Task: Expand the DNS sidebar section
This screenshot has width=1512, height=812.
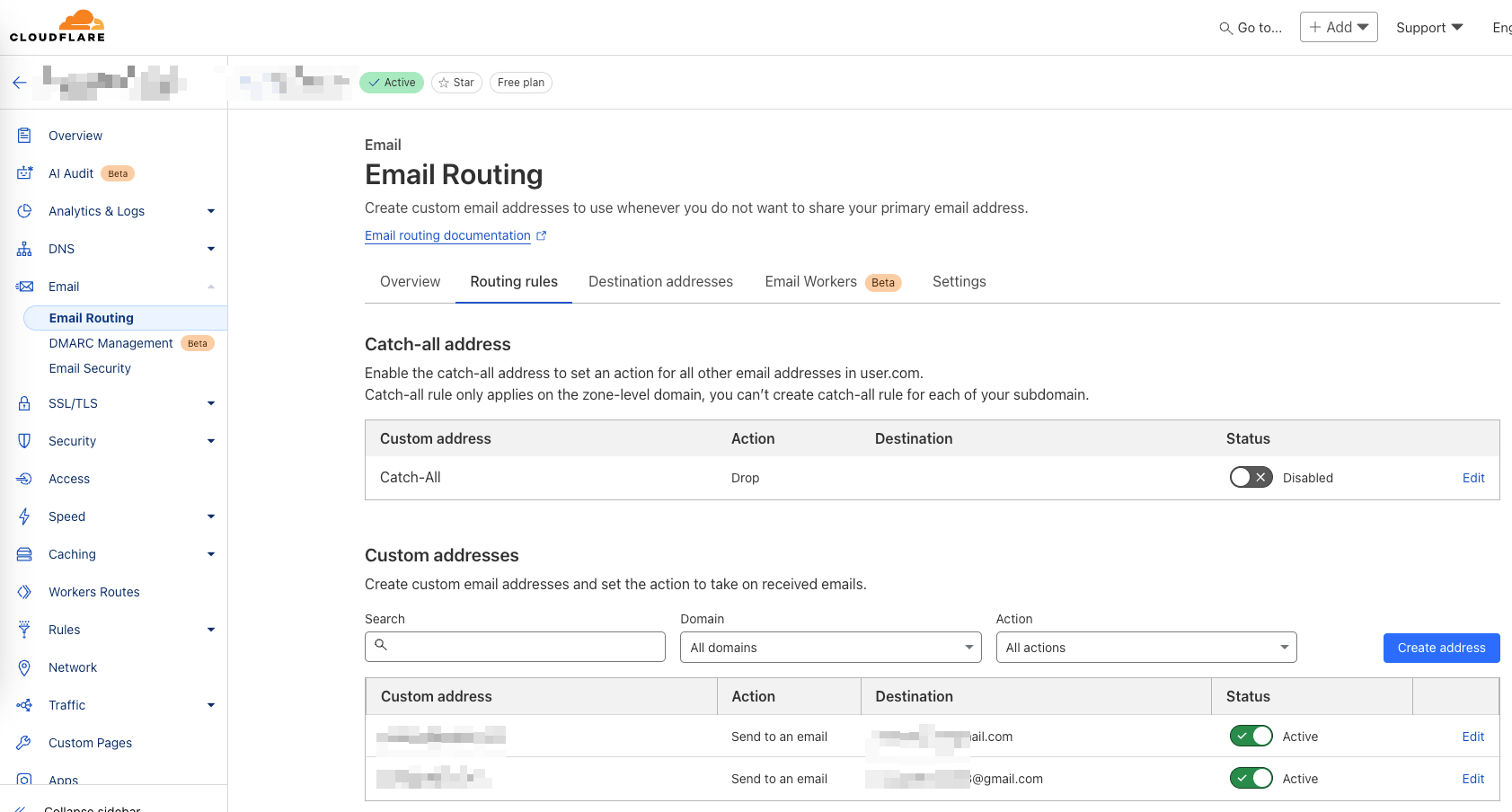Action: (x=211, y=249)
